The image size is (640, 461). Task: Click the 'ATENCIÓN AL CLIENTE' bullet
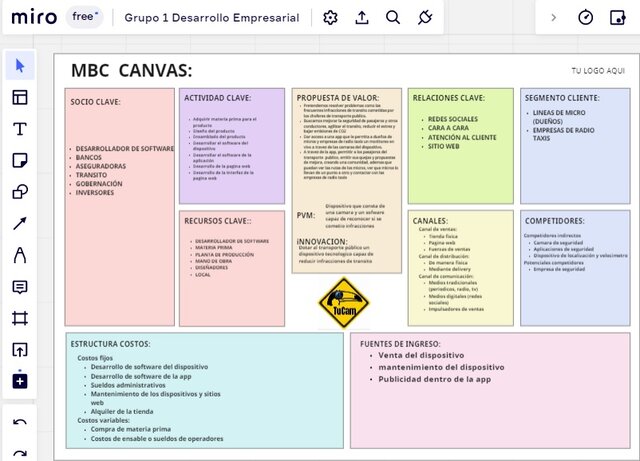click(x=462, y=138)
